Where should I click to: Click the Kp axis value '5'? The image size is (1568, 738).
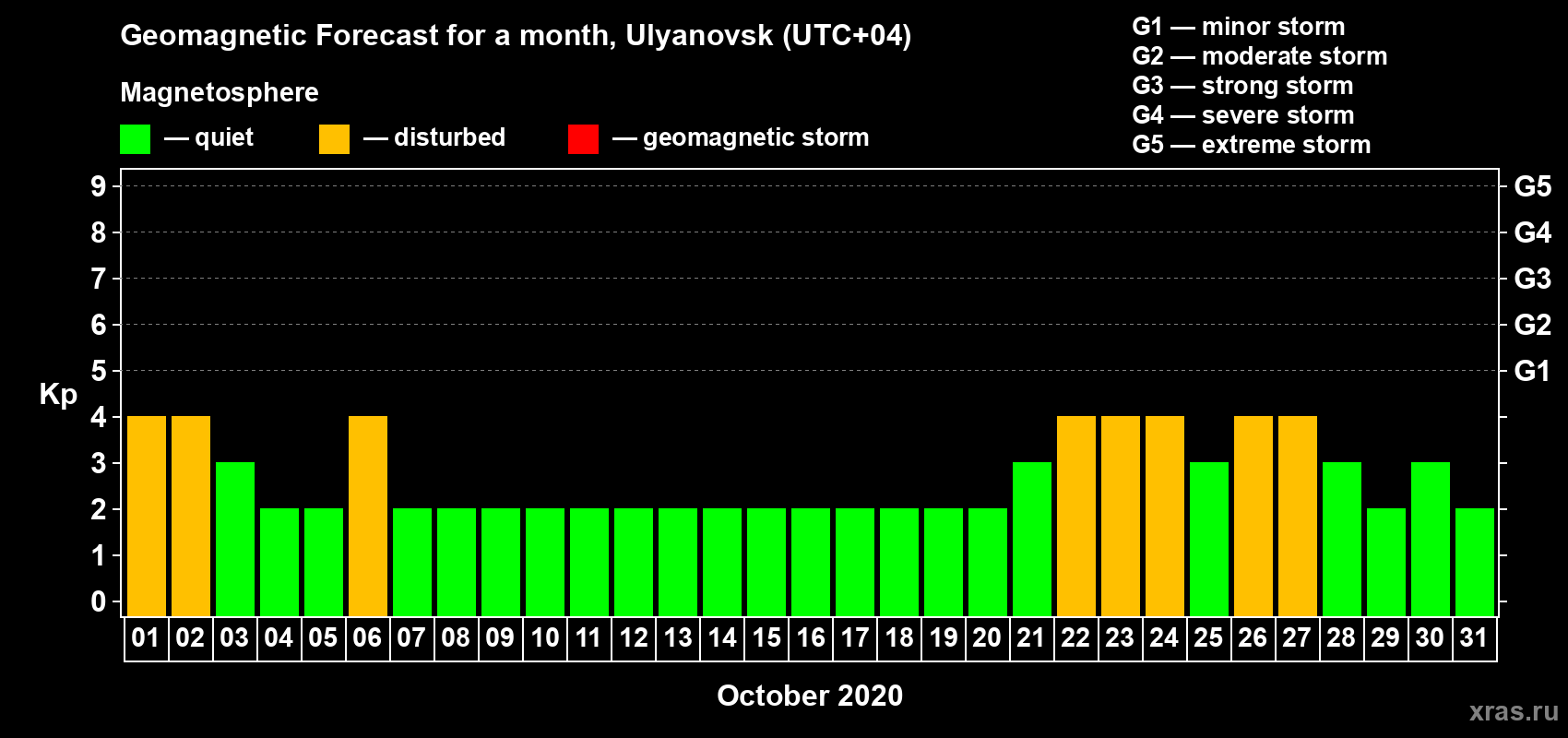99,371
